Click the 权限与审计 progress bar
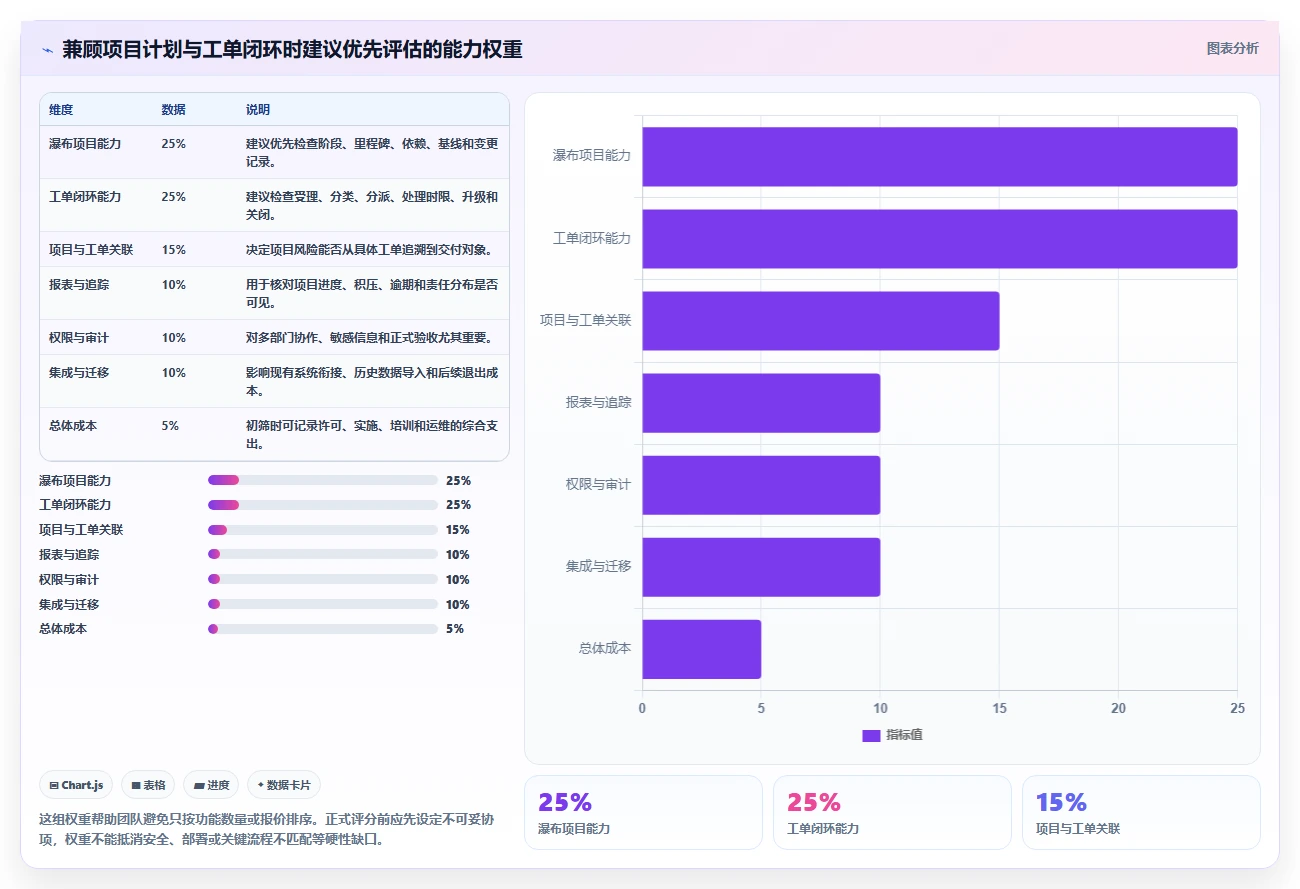 tap(322, 579)
